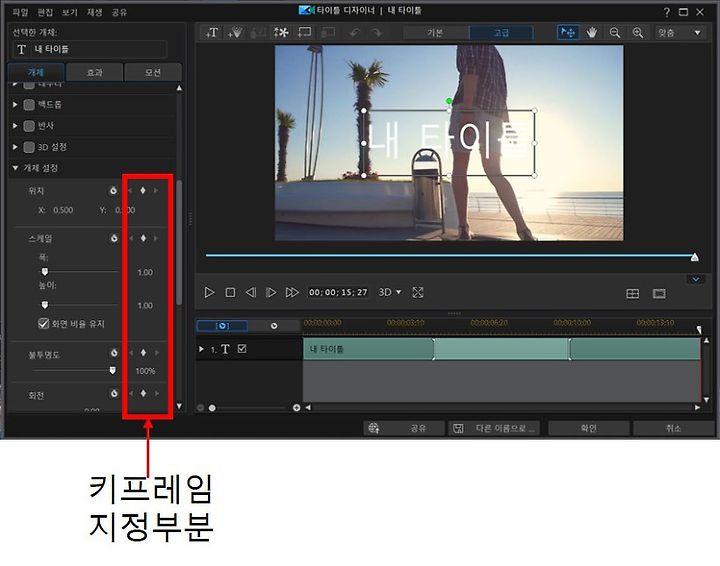Select the 모션 tab

pyautogui.click(x=153, y=72)
